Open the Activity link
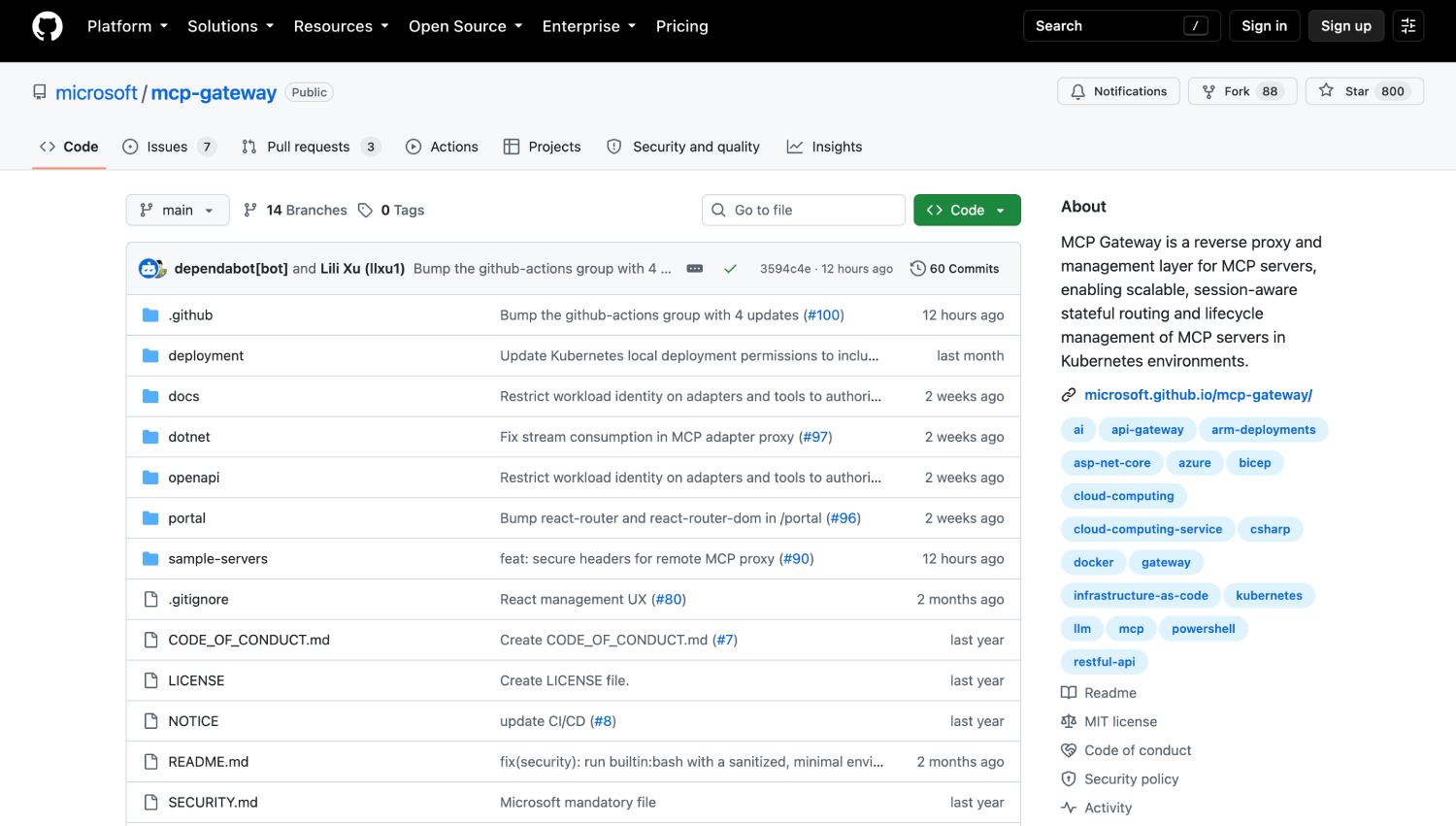This screenshot has height=826, width=1456. (x=1097, y=809)
